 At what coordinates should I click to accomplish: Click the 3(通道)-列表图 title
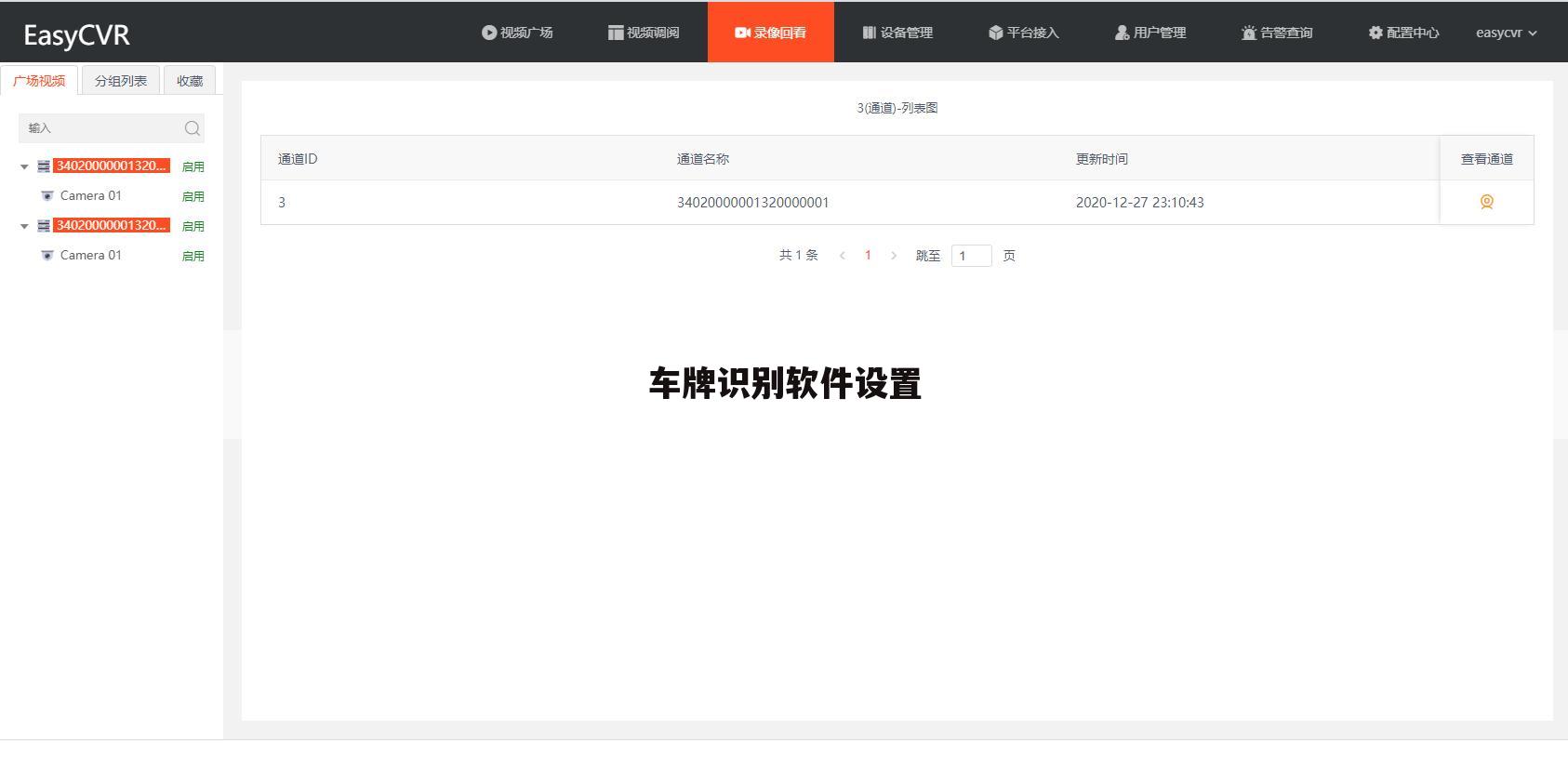897,108
